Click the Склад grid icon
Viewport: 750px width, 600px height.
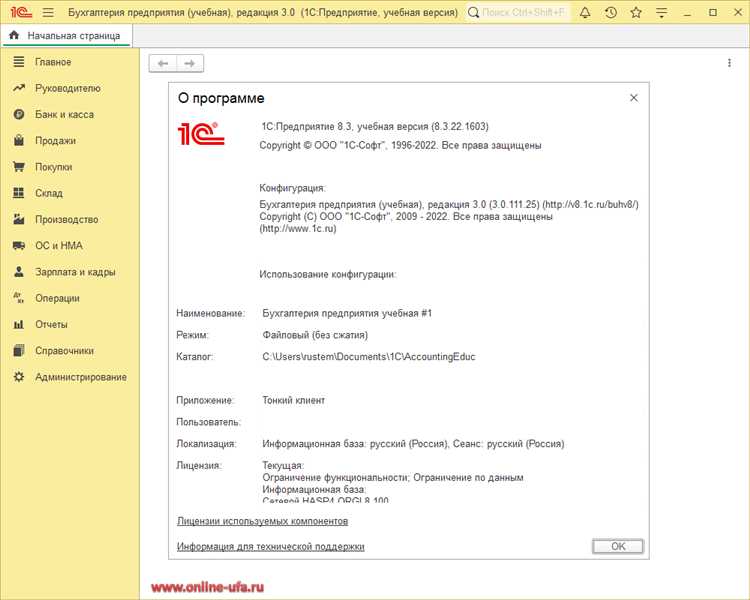click(x=19, y=193)
